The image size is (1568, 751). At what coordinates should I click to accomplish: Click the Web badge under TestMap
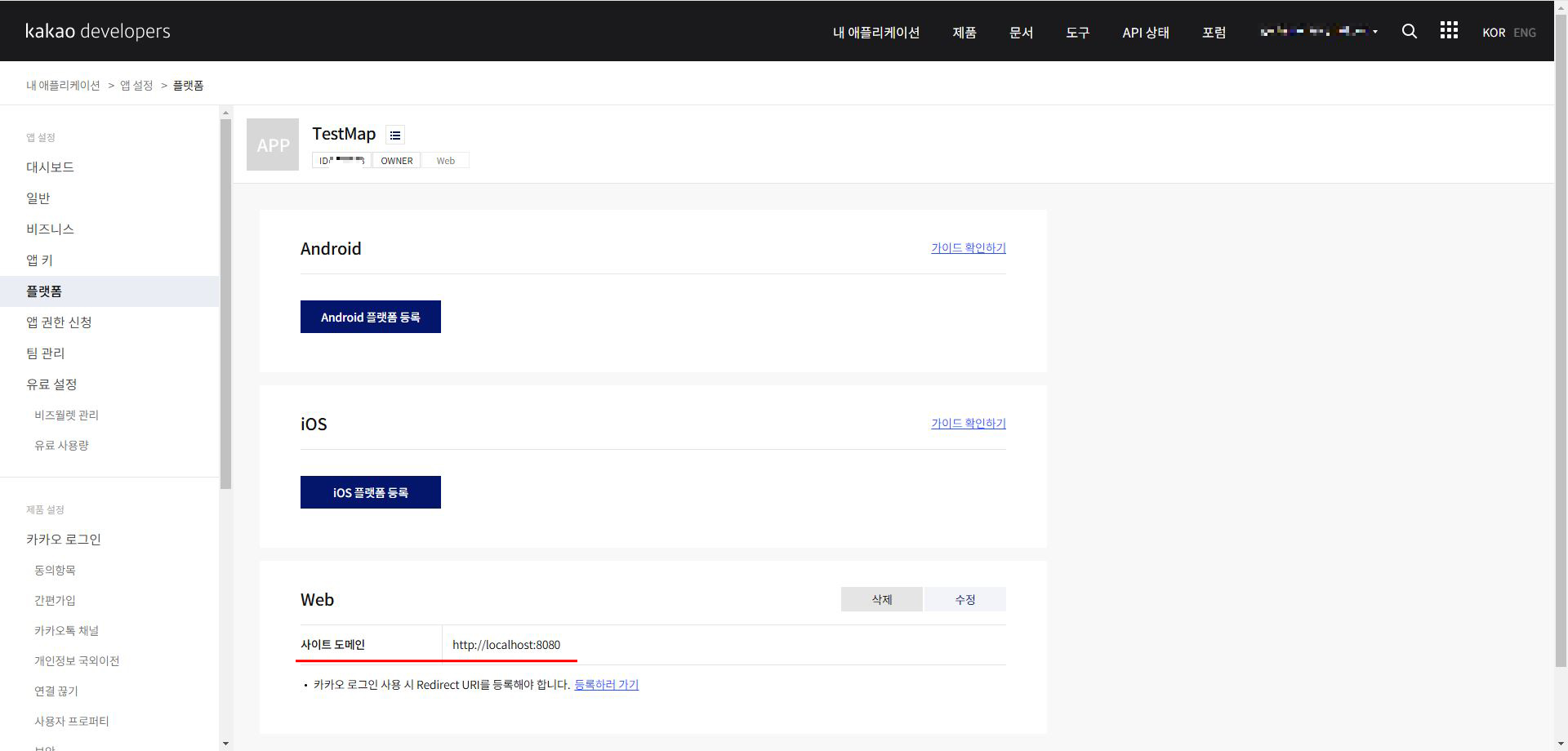point(446,161)
